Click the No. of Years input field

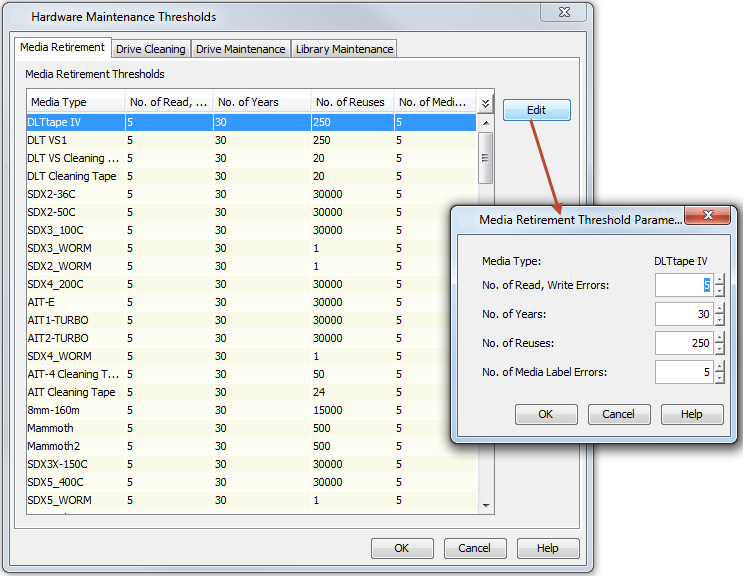pos(684,314)
